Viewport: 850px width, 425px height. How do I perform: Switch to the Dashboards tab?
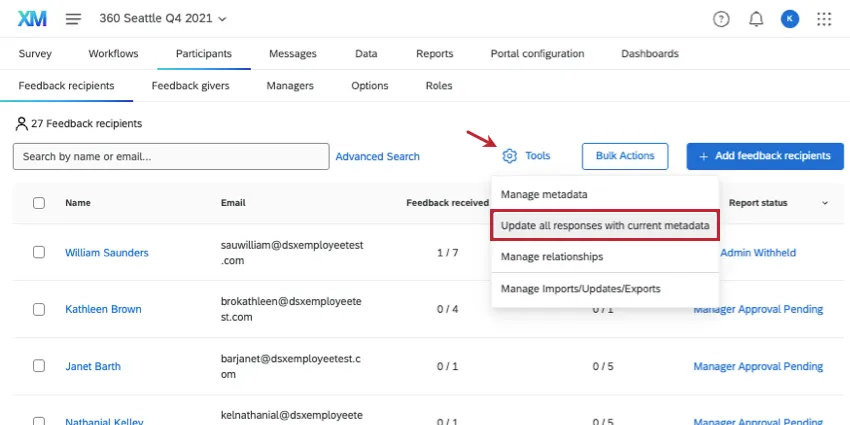tap(650, 54)
